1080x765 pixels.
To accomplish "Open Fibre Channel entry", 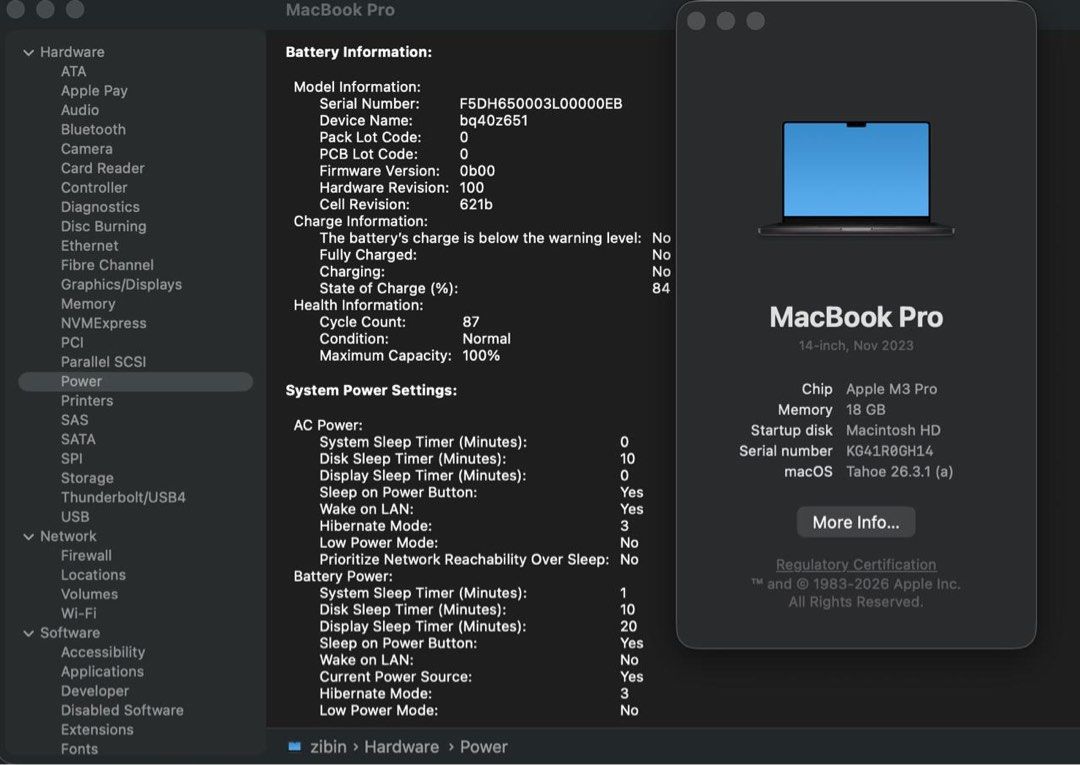I will tap(107, 265).
